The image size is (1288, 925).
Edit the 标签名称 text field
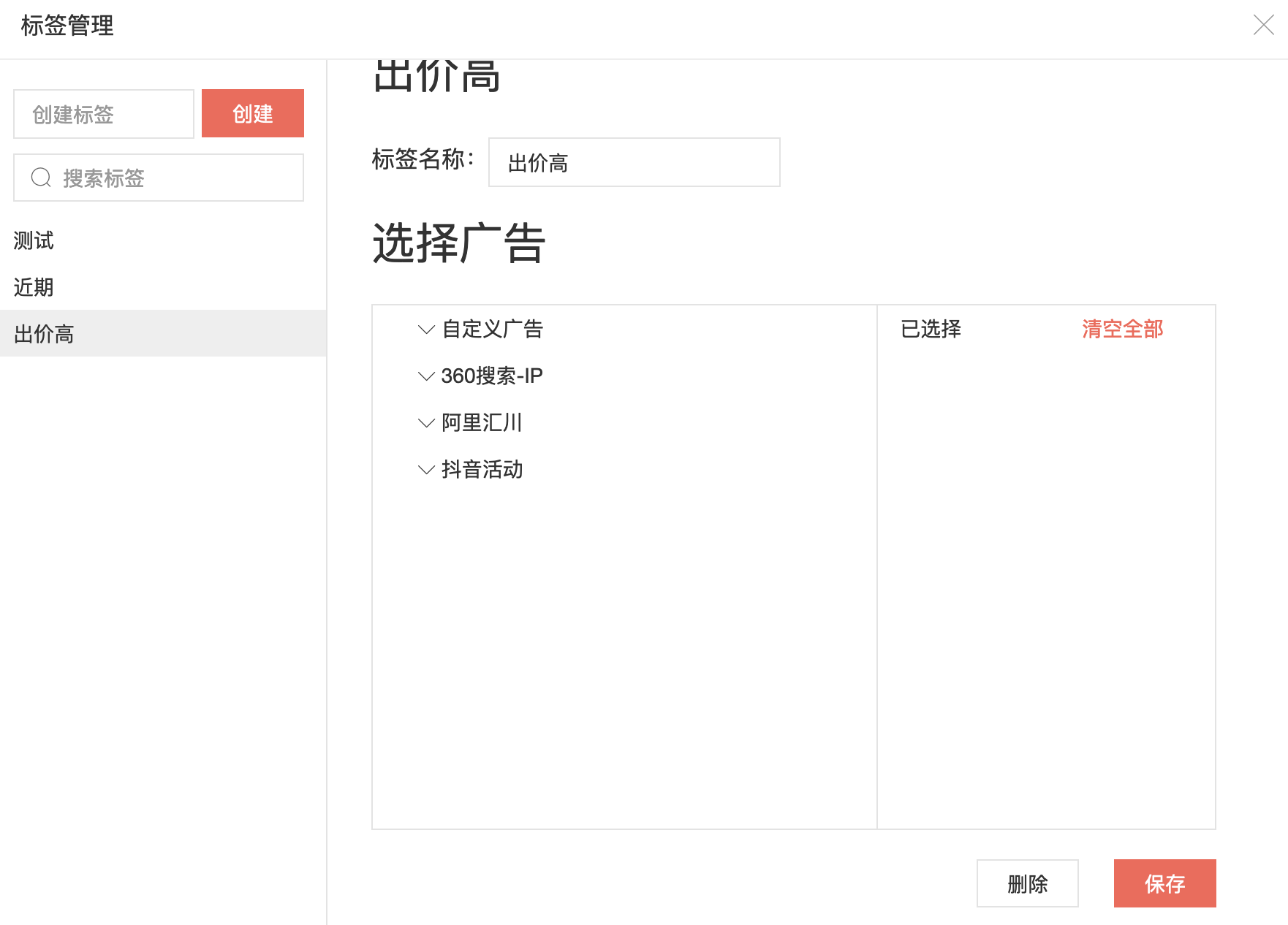[634, 162]
